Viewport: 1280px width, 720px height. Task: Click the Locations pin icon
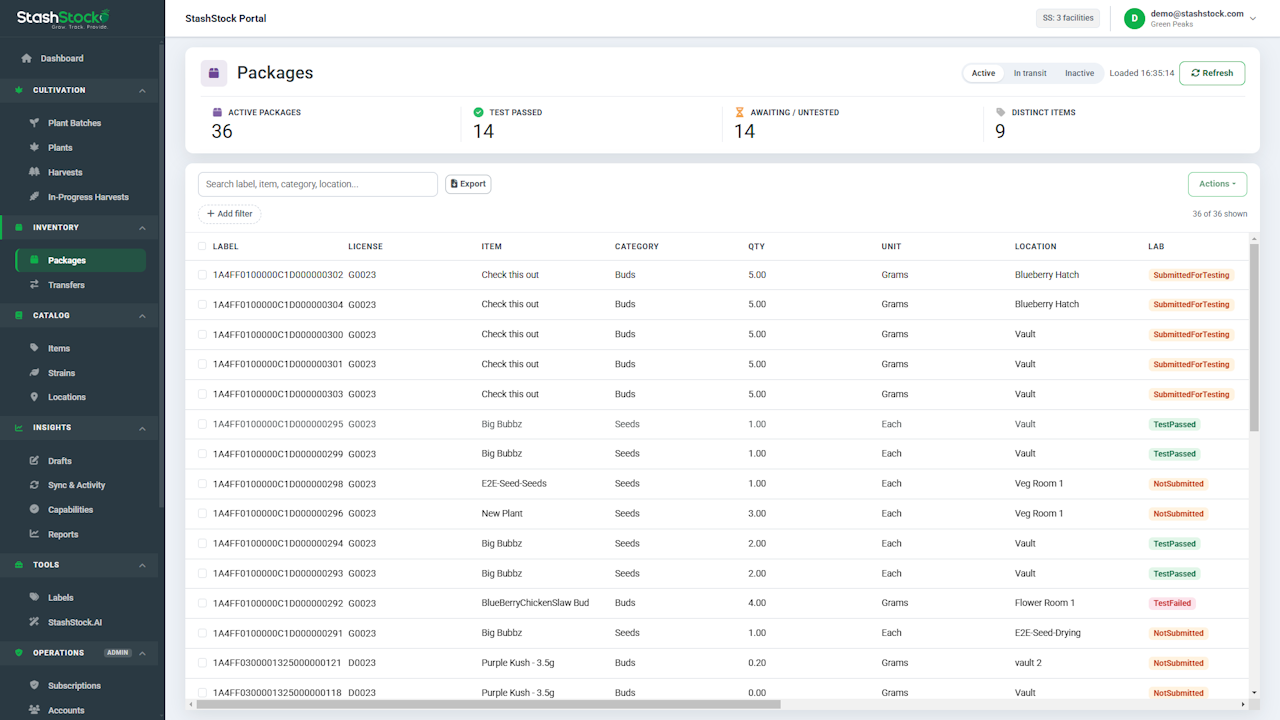click(35, 397)
